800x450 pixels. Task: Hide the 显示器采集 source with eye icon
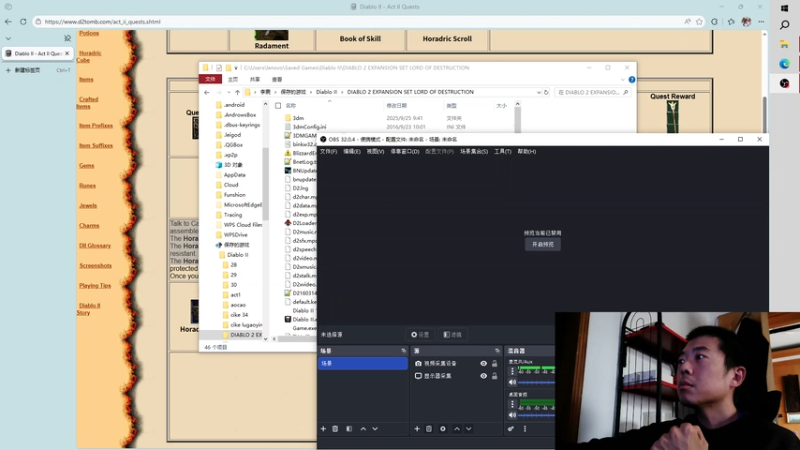coord(483,376)
